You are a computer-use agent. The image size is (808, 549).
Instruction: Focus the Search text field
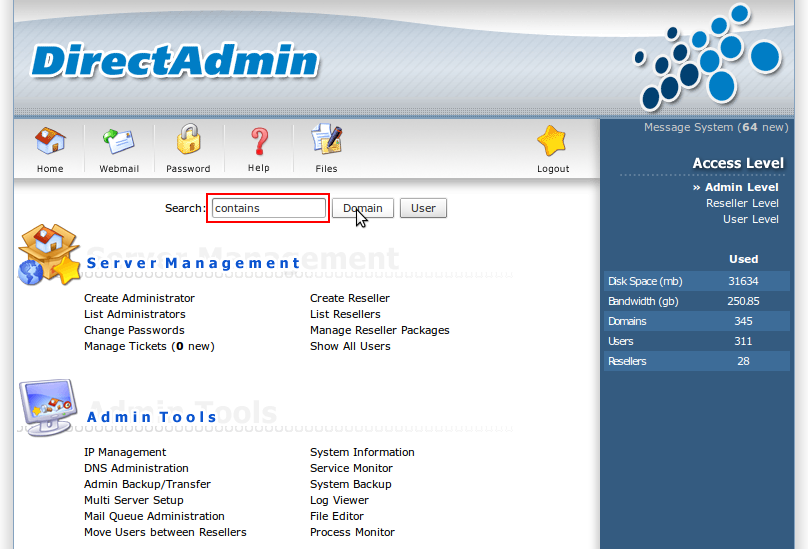click(268, 208)
